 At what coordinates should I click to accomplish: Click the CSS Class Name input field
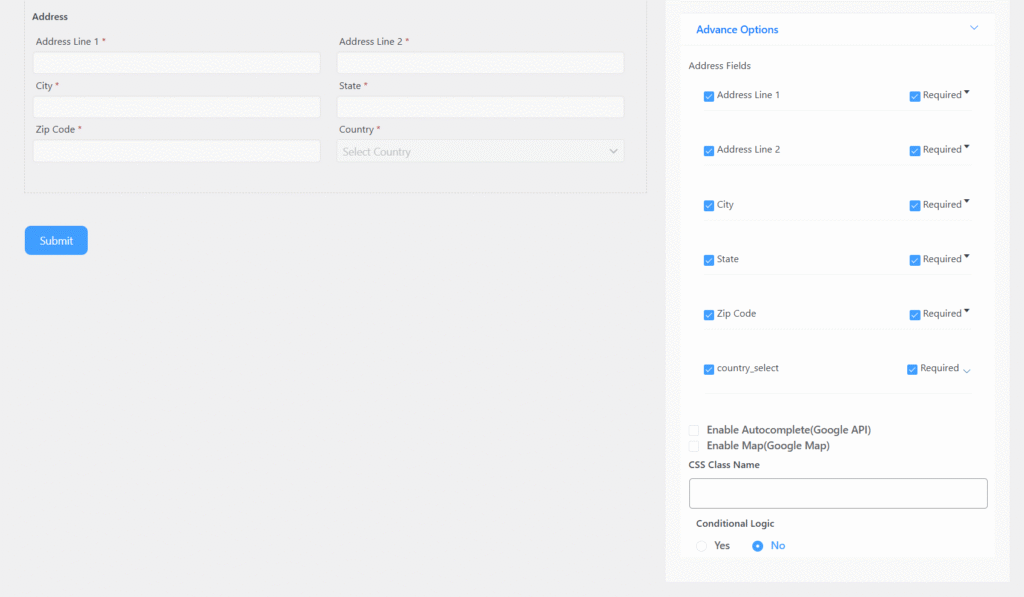pyautogui.click(x=838, y=493)
